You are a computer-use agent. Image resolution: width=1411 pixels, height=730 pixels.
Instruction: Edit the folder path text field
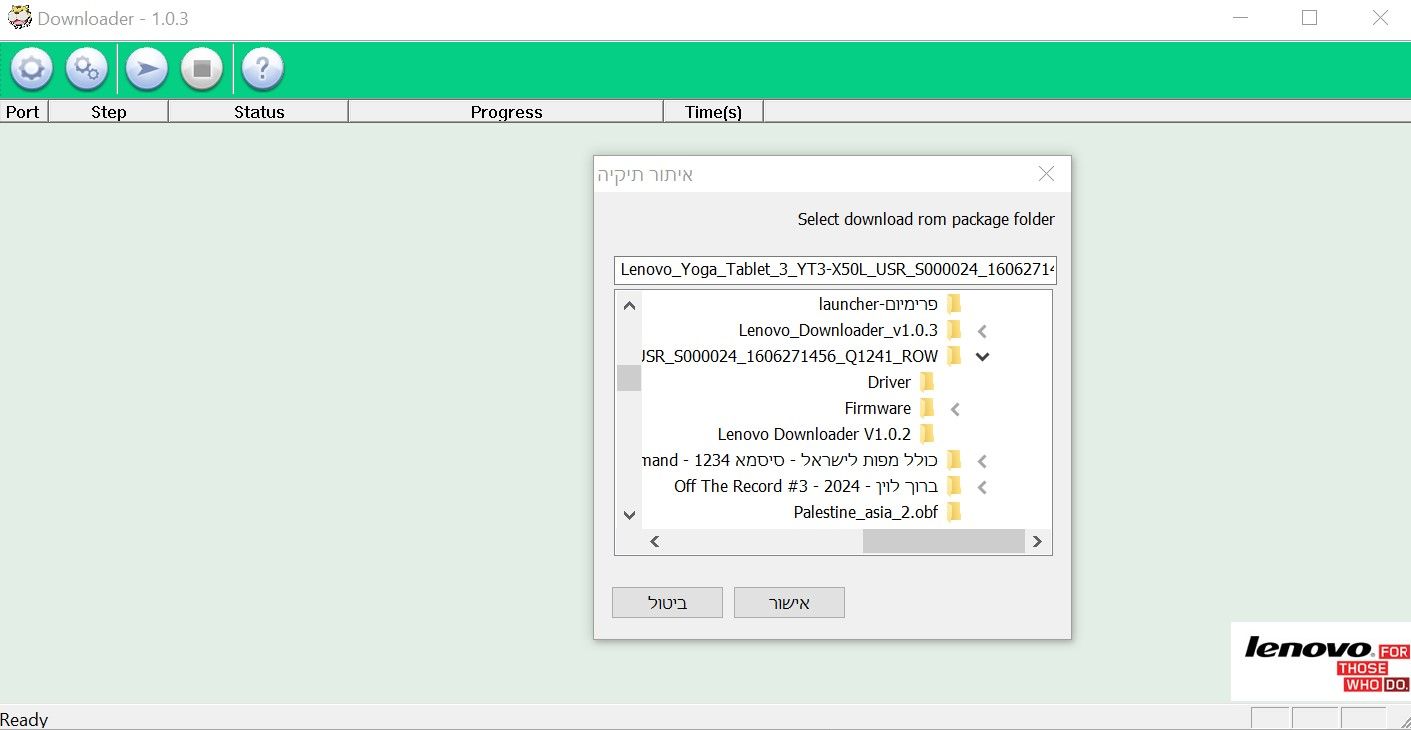[x=835, y=270]
